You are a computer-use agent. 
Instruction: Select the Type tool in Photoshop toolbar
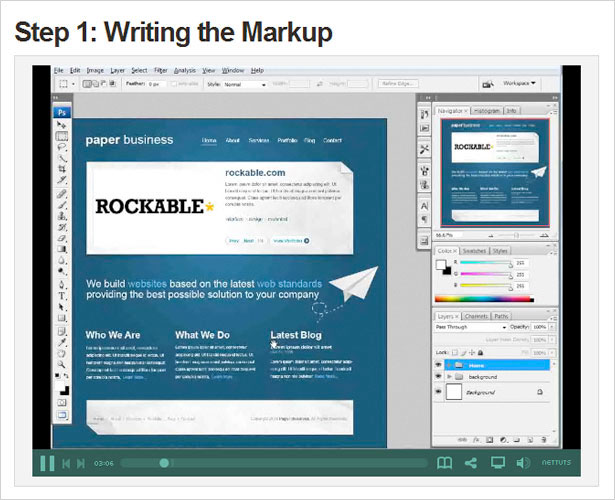pos(62,296)
